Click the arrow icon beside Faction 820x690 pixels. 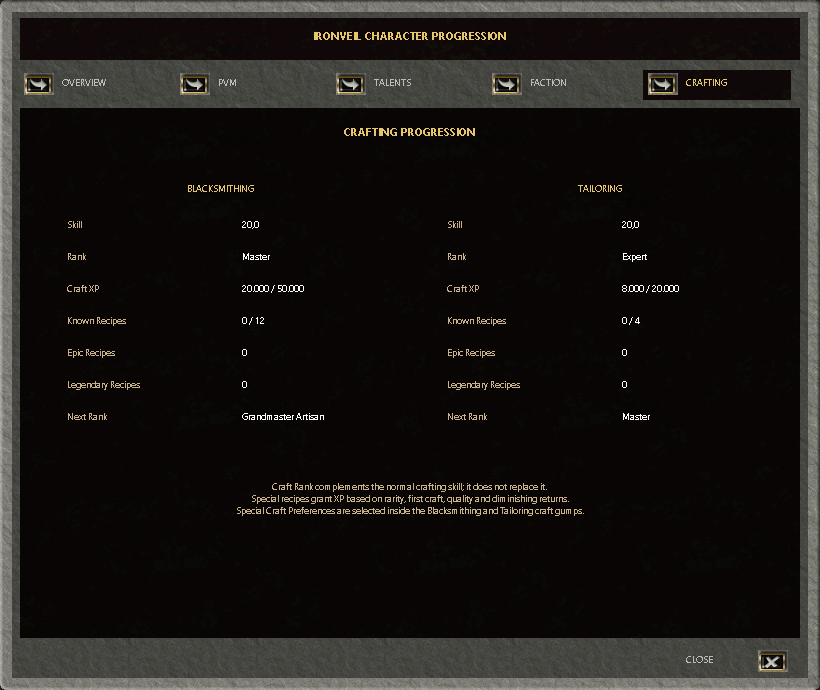coord(506,84)
